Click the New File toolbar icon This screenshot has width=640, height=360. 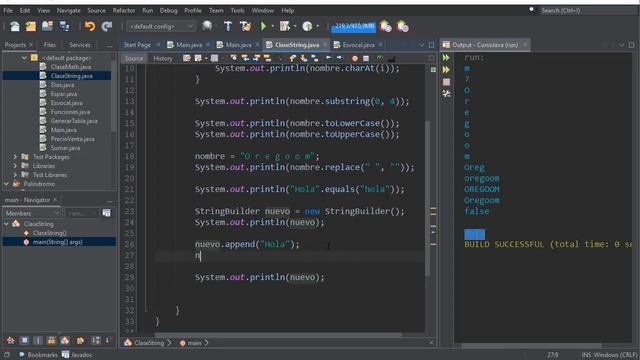coord(15,27)
